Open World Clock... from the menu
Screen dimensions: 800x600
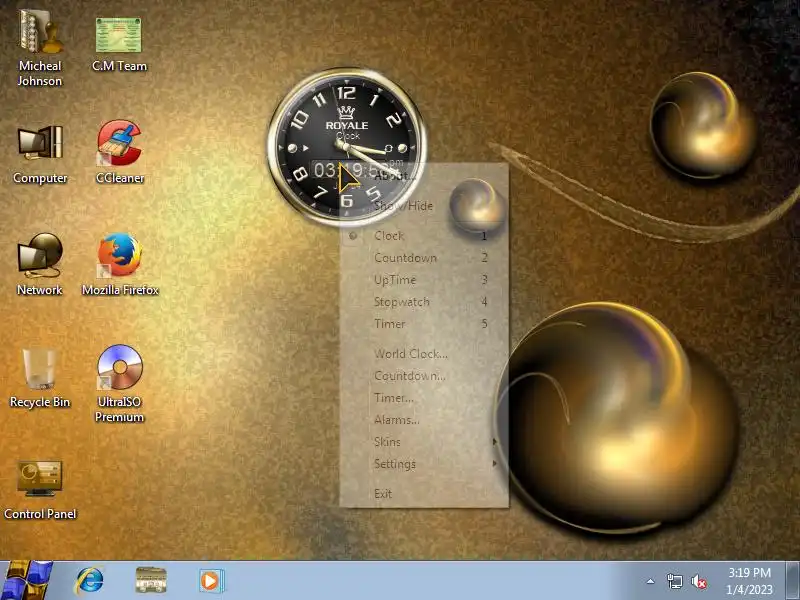(x=423, y=354)
